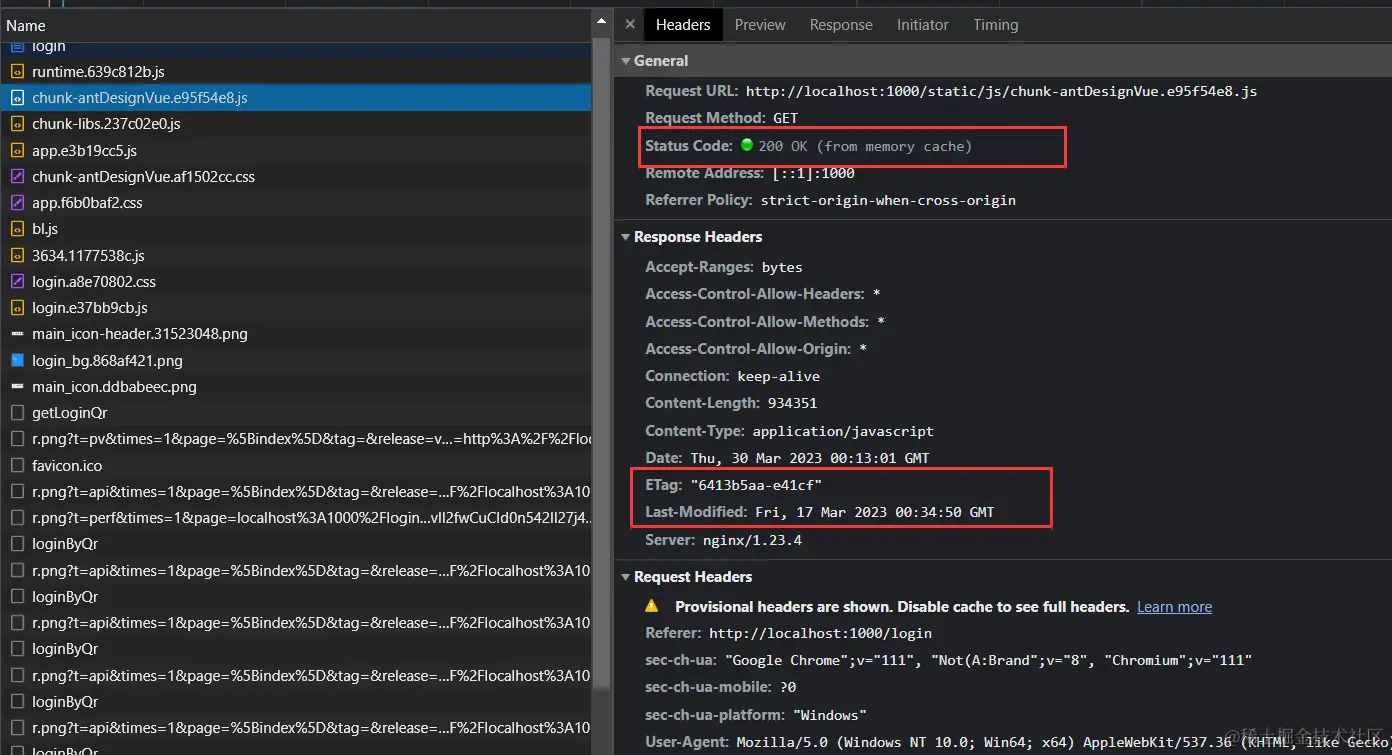Click the main_icon.ddbabeec.png image icon
The image size is (1392, 755).
(17, 387)
